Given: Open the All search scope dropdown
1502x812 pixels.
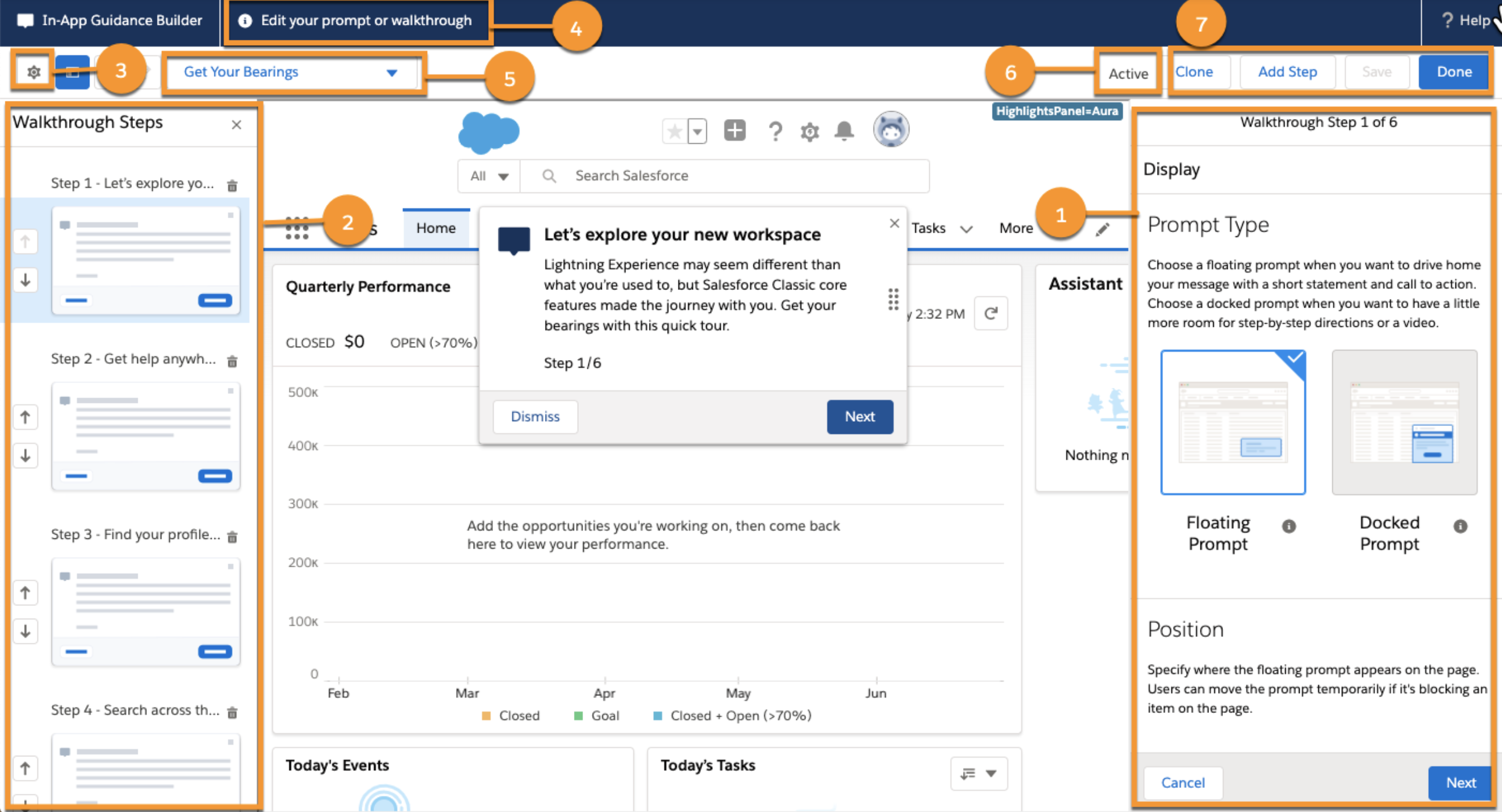Looking at the screenshot, I should tap(489, 176).
